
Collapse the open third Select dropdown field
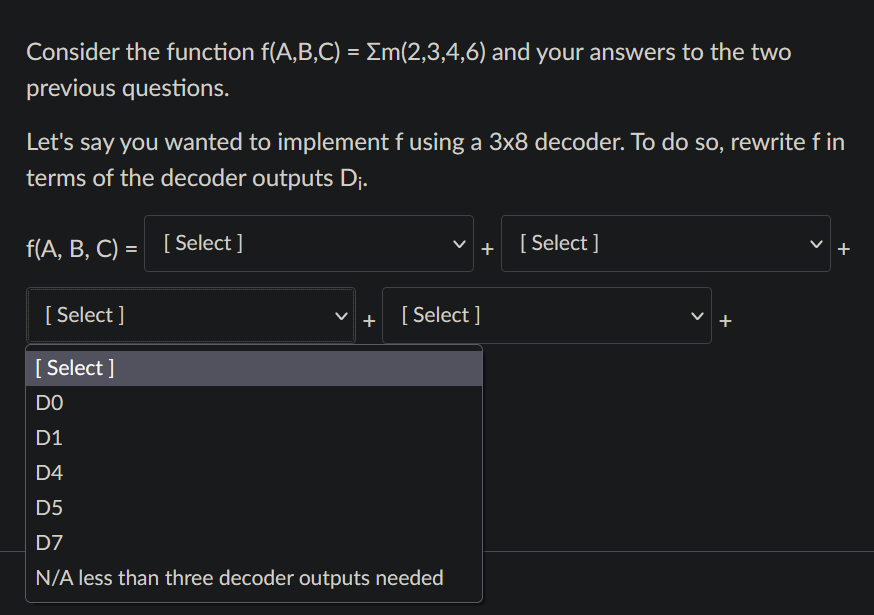click(x=191, y=316)
